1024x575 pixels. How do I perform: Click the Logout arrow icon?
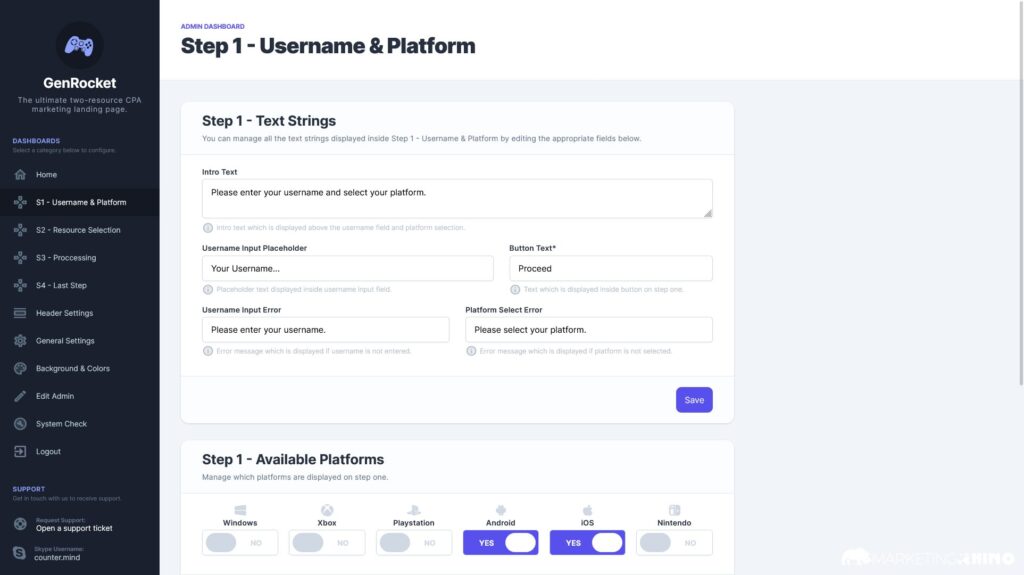coord(20,452)
